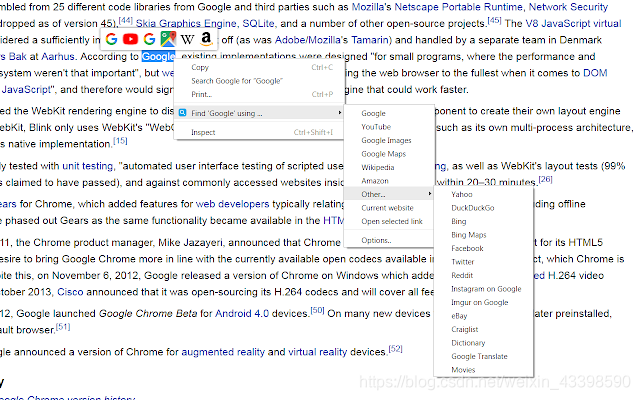The height and width of the screenshot is (400, 640).
Task: Select Imgur on Google in the list
Action: (484, 302)
